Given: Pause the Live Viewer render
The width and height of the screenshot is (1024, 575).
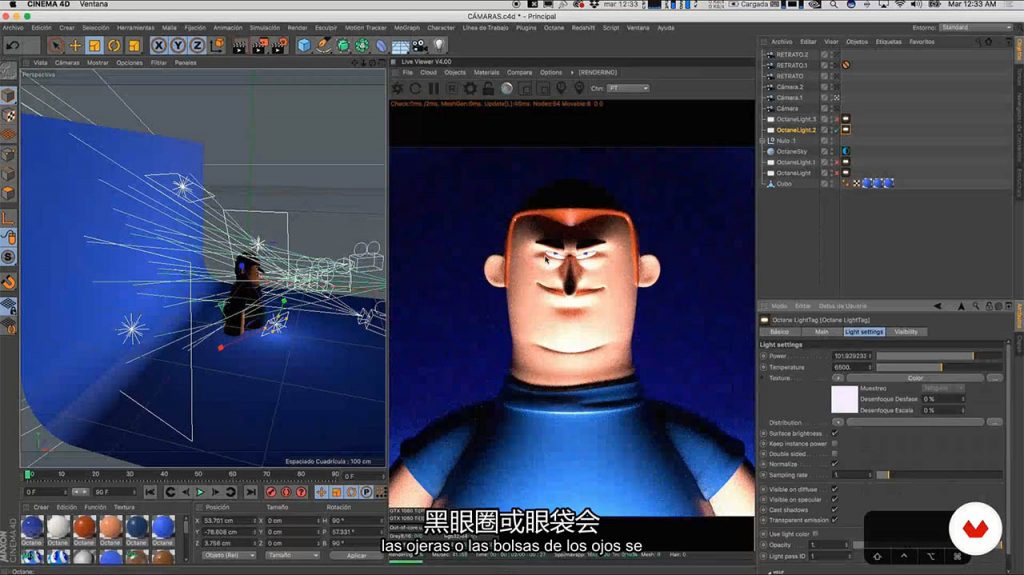Looking at the screenshot, I should click(x=434, y=88).
